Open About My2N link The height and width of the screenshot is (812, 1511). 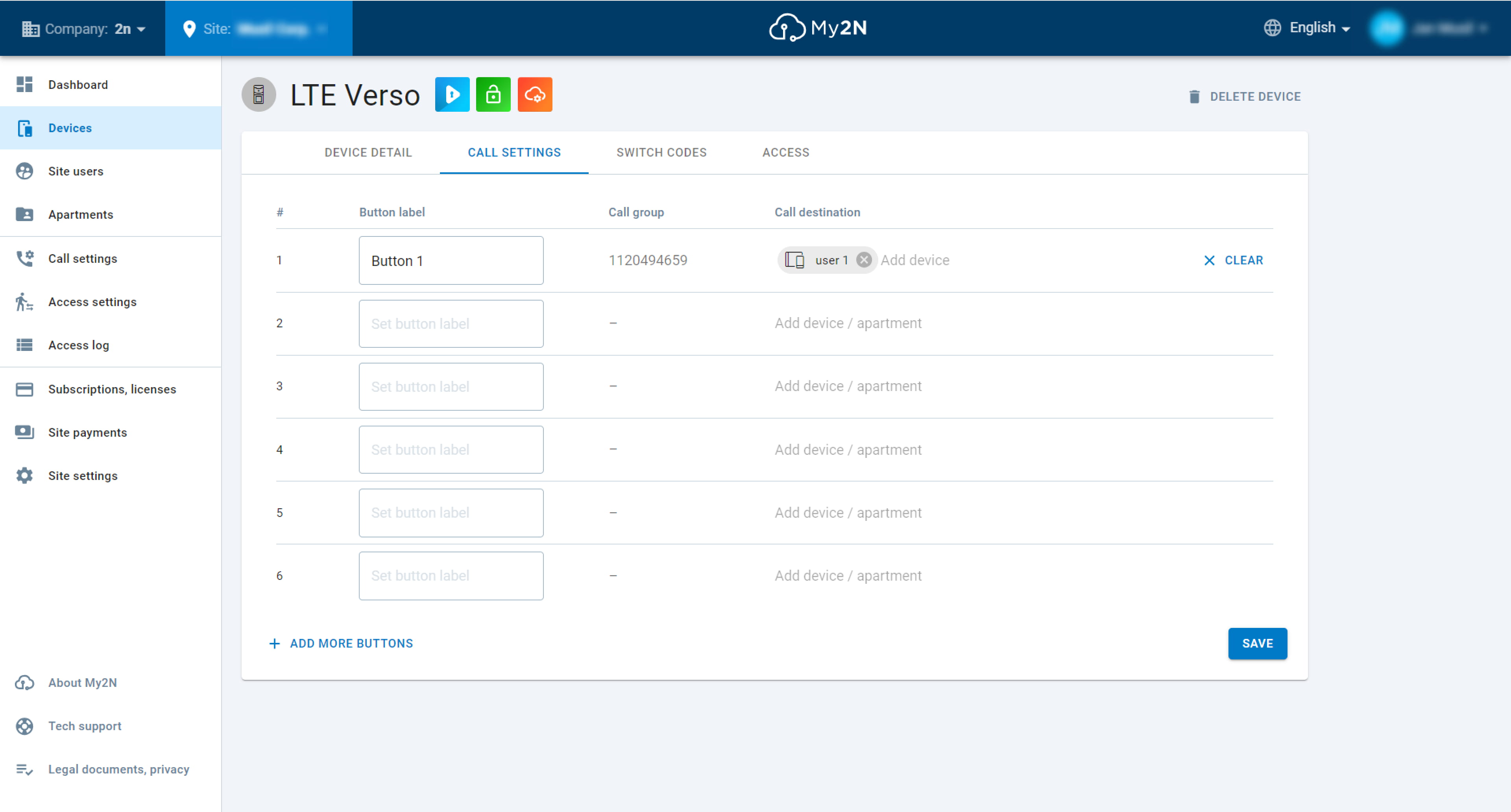coord(83,683)
